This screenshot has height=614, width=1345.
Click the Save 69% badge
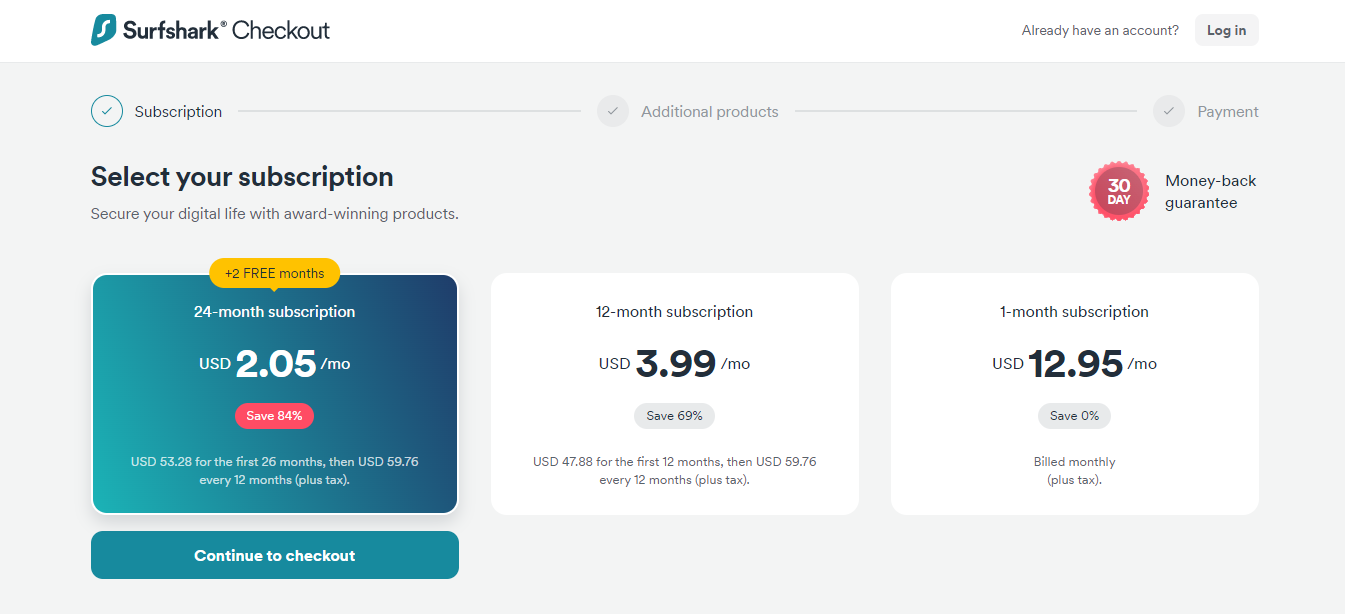coord(675,416)
